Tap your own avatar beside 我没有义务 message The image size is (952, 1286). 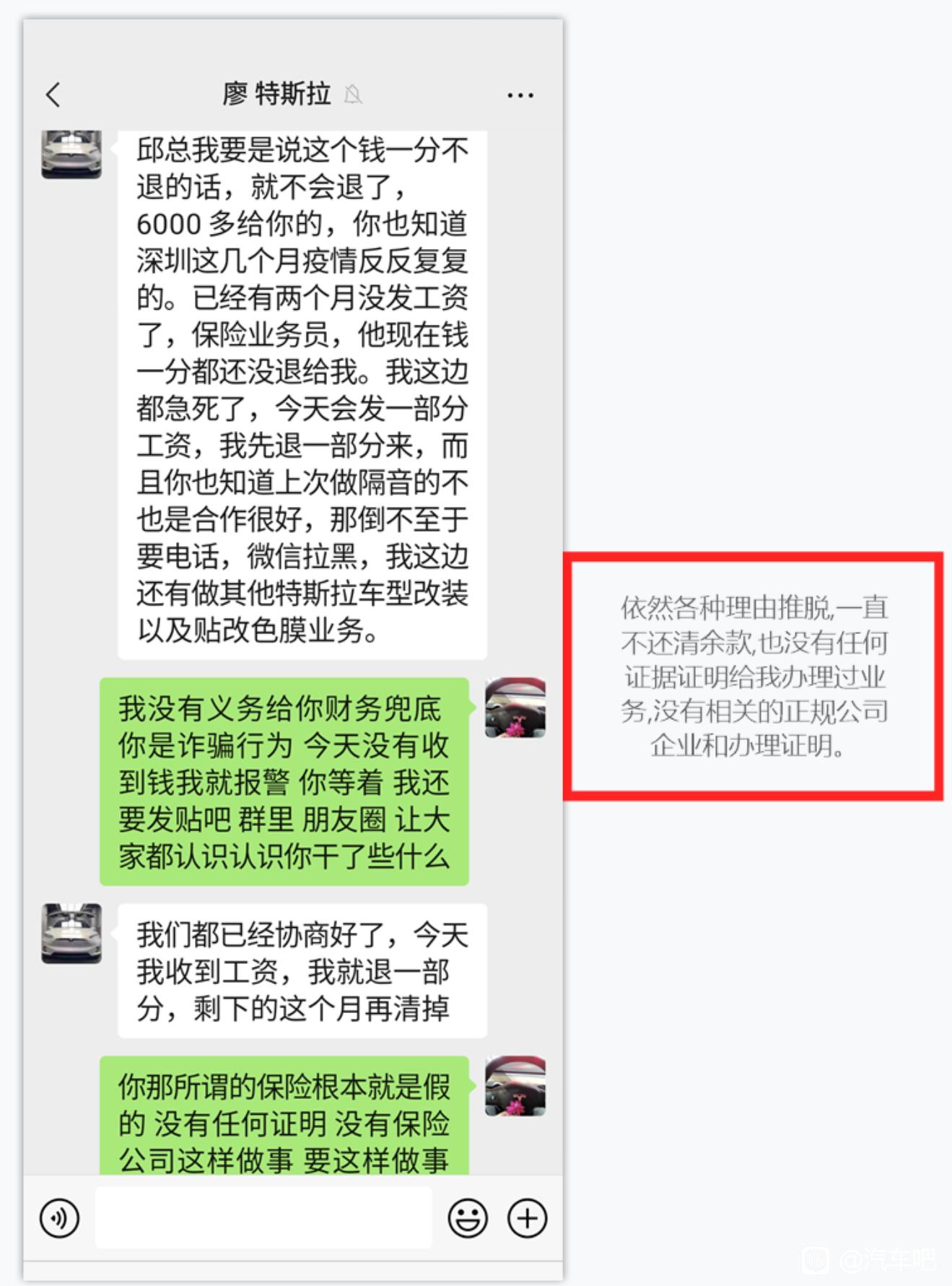515,707
